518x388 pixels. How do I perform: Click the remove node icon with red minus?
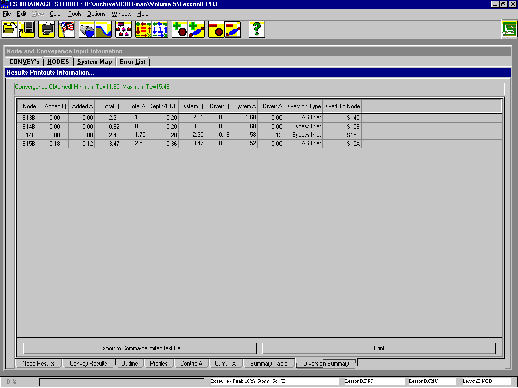(216, 29)
